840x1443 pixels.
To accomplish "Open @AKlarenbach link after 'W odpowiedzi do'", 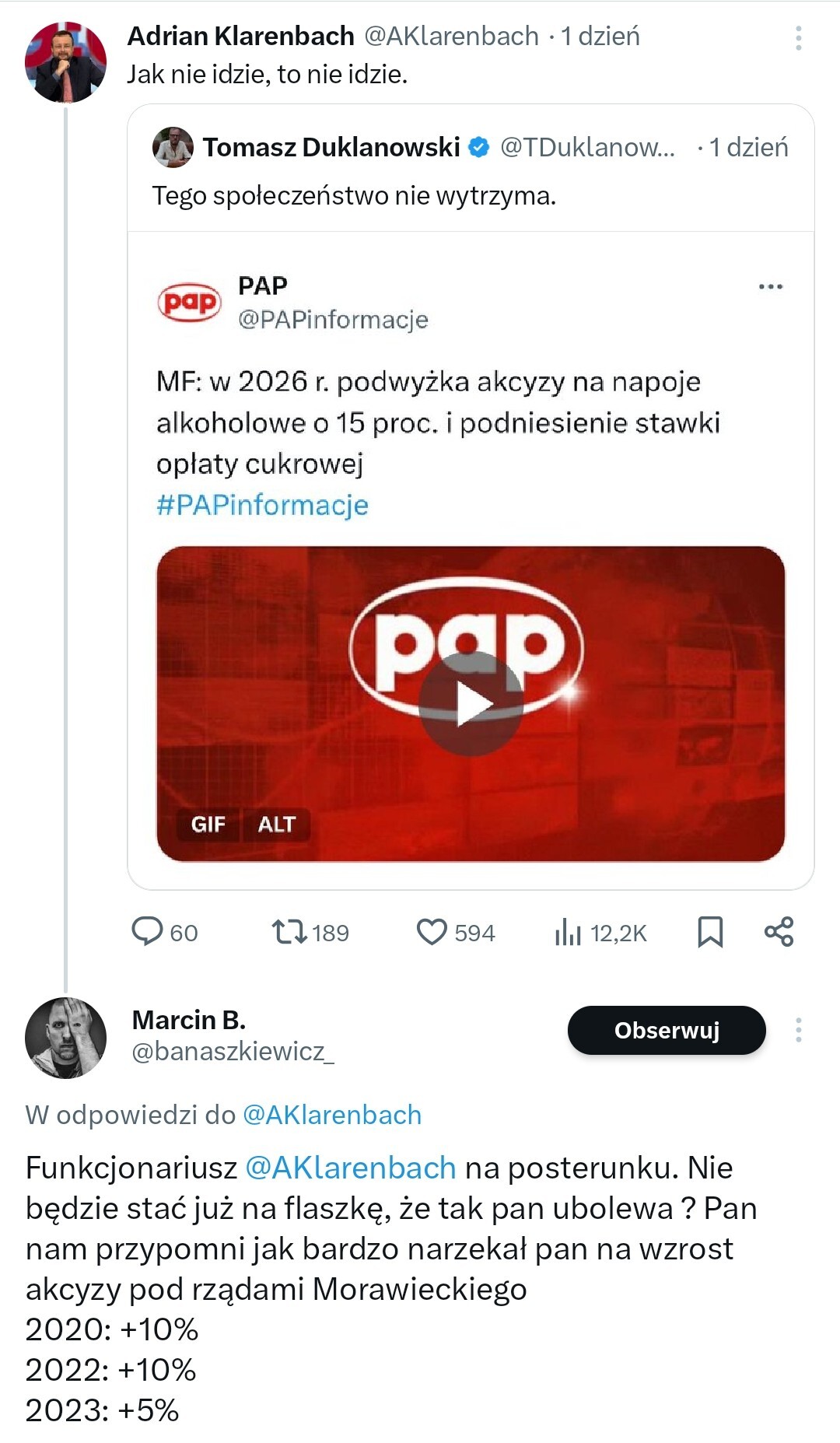I will pyautogui.click(x=332, y=1115).
